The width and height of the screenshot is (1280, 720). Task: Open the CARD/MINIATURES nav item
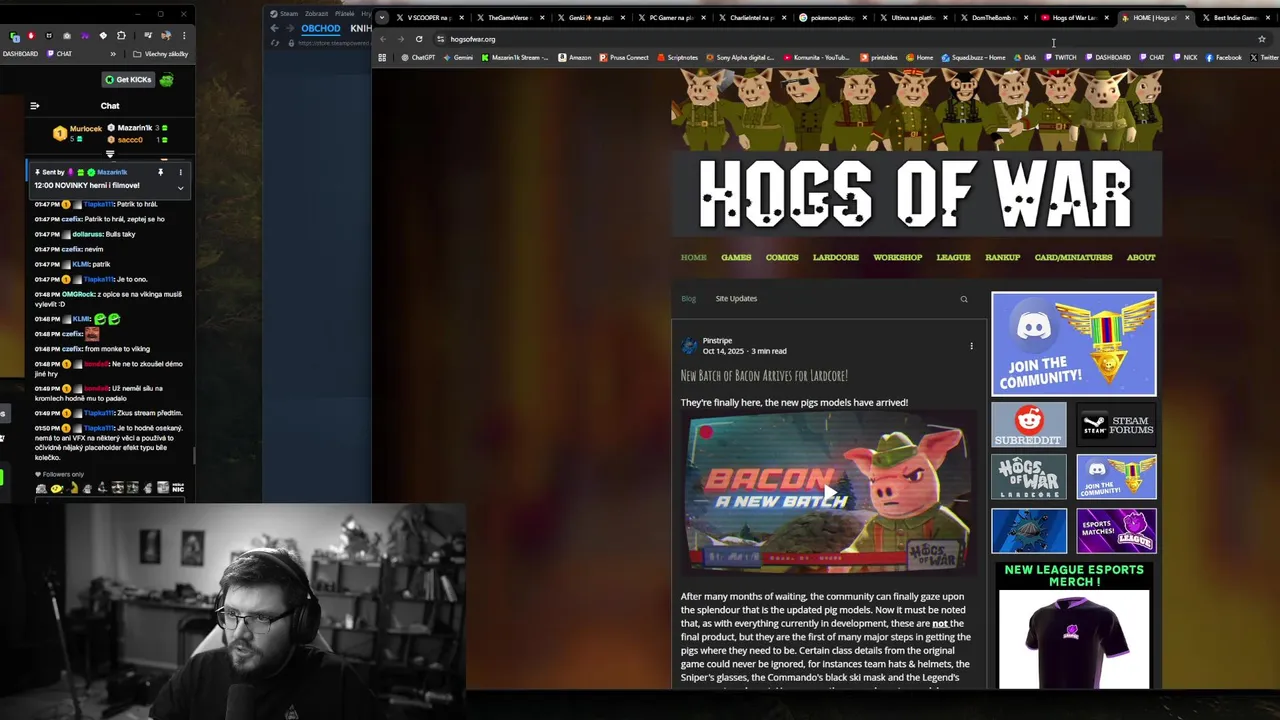pos(1073,258)
